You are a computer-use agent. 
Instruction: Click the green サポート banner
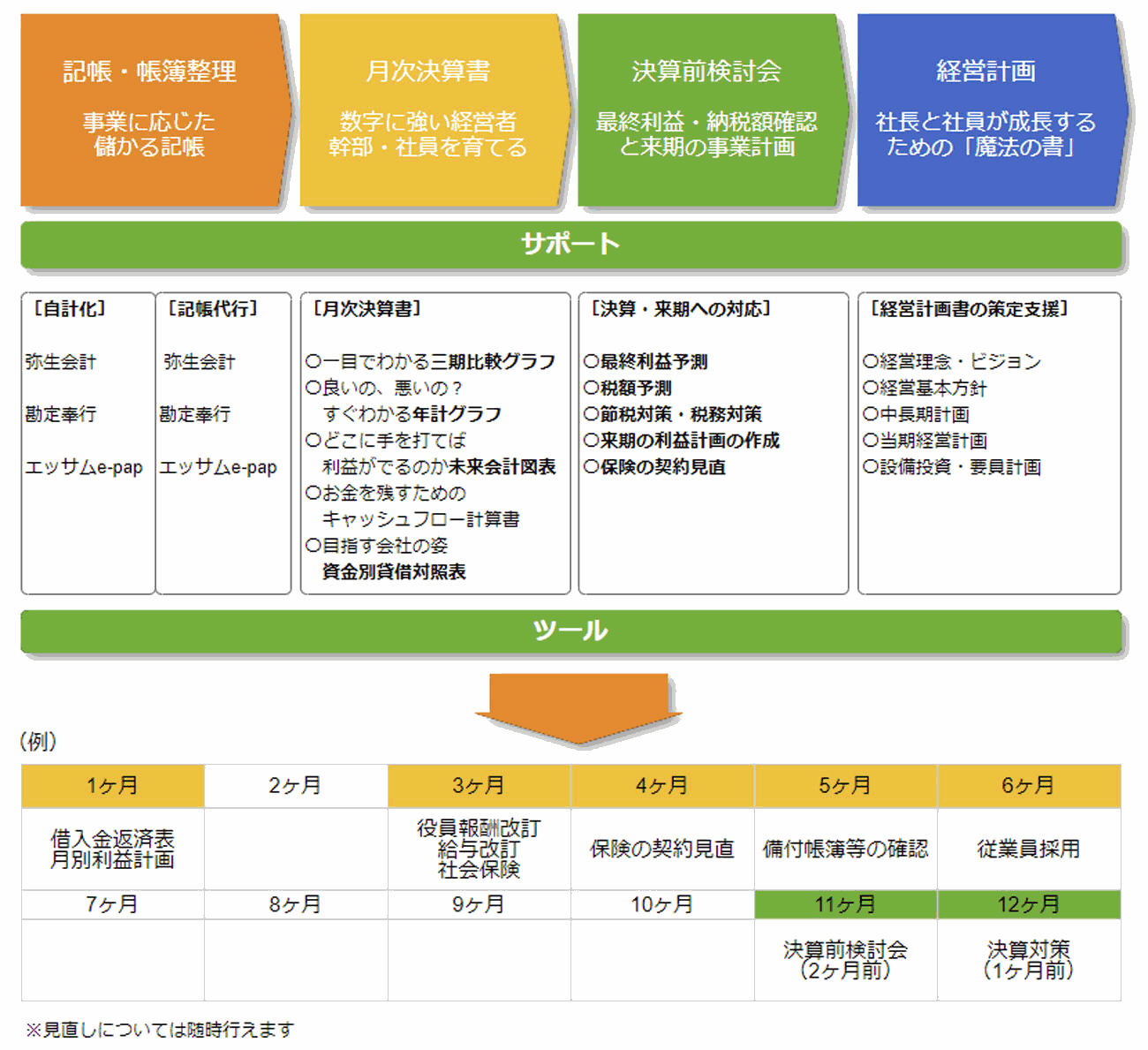(x=571, y=244)
